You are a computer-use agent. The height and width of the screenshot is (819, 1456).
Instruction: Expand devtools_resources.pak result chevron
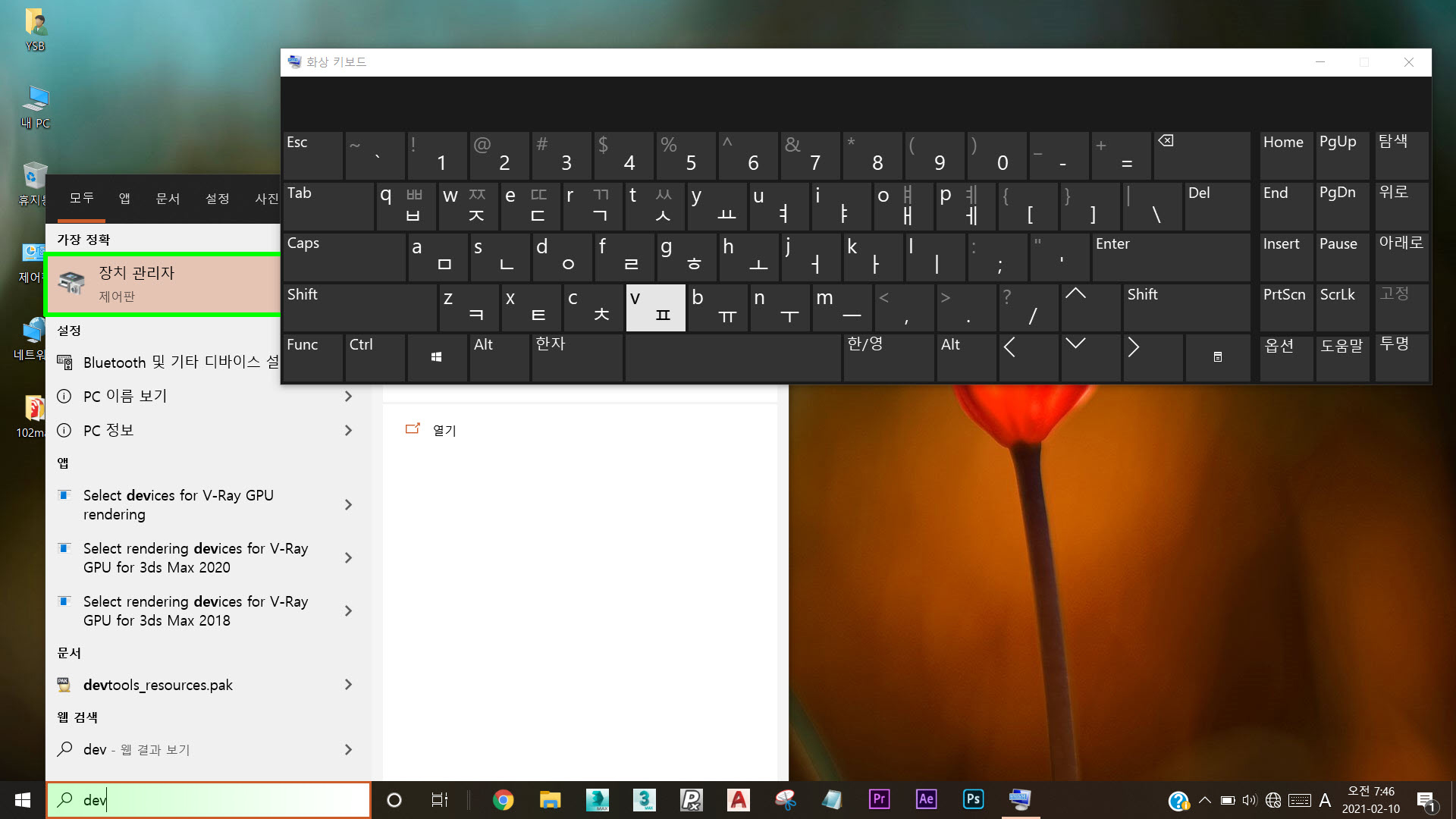coord(348,685)
